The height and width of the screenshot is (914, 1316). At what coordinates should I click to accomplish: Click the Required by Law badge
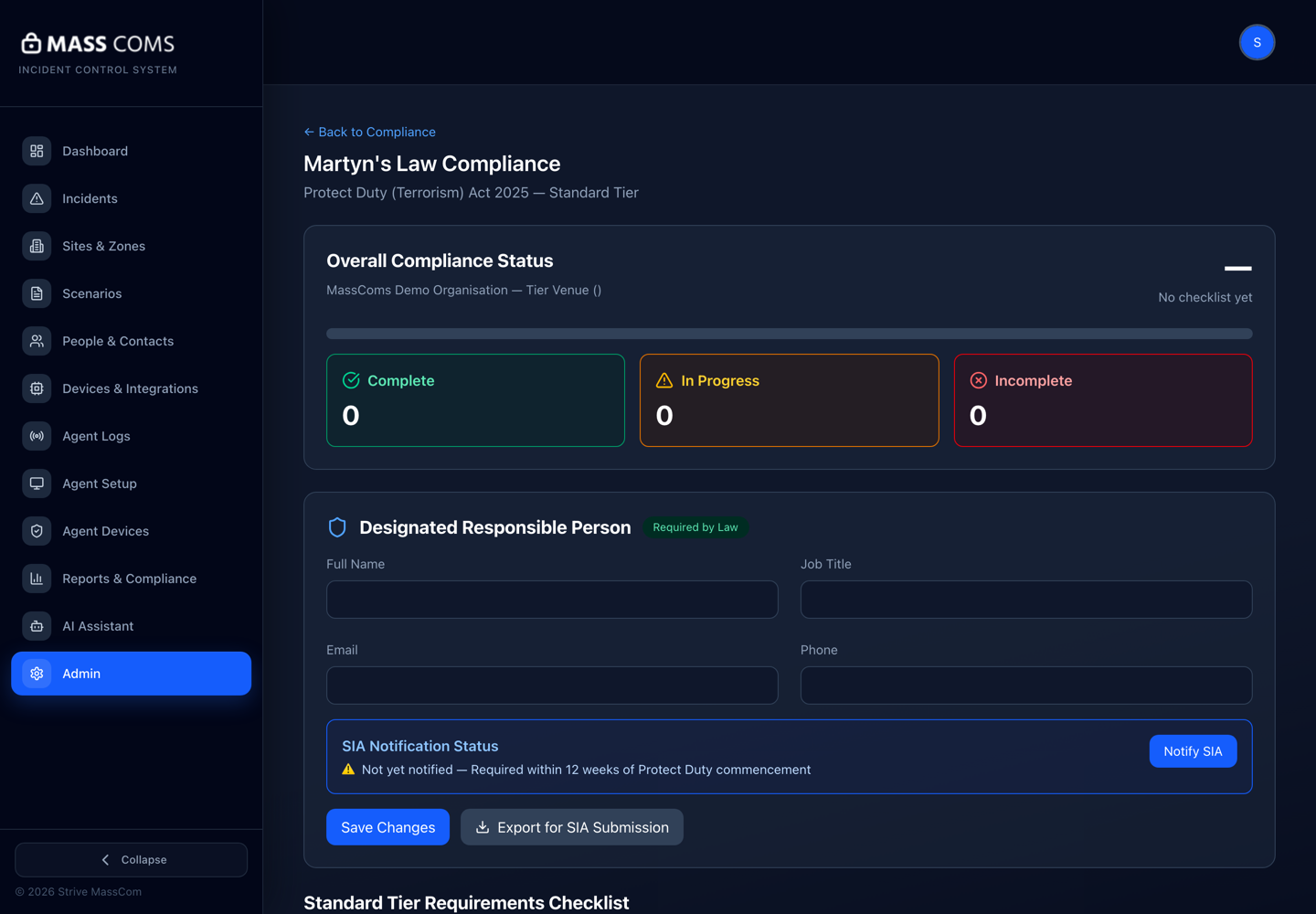(695, 527)
